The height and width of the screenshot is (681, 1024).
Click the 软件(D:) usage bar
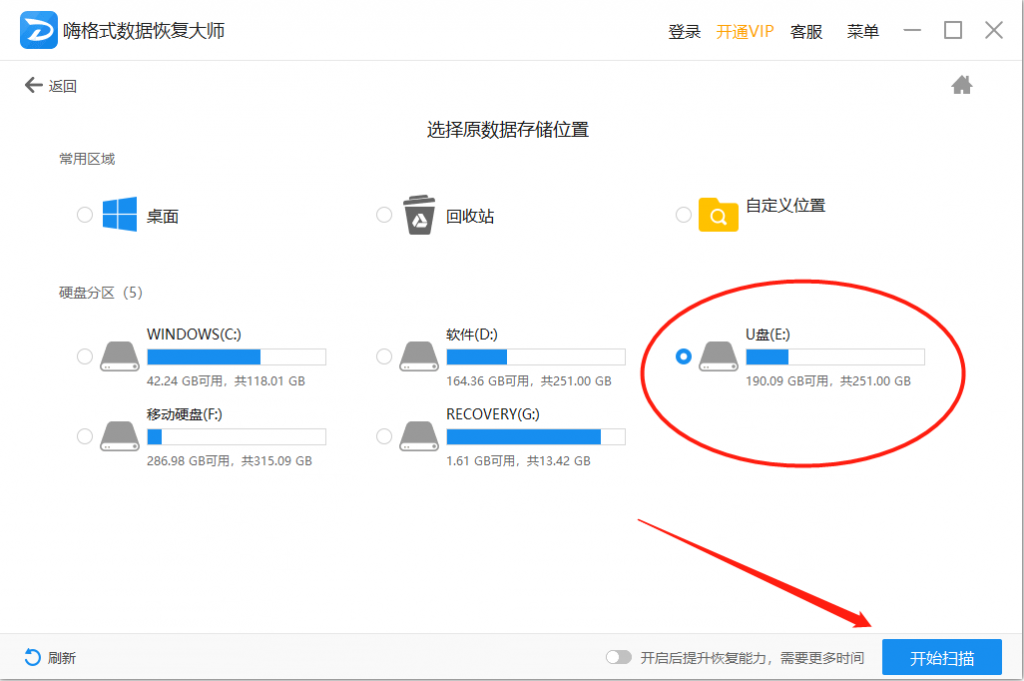tap(536, 356)
